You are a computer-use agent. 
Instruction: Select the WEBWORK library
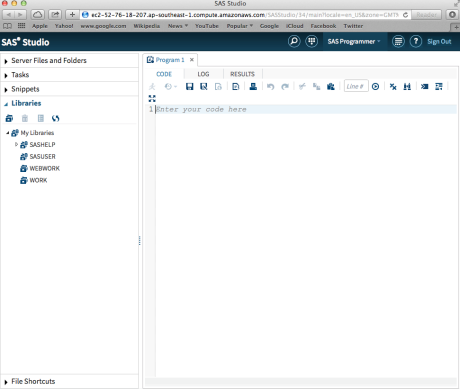tap(44, 169)
